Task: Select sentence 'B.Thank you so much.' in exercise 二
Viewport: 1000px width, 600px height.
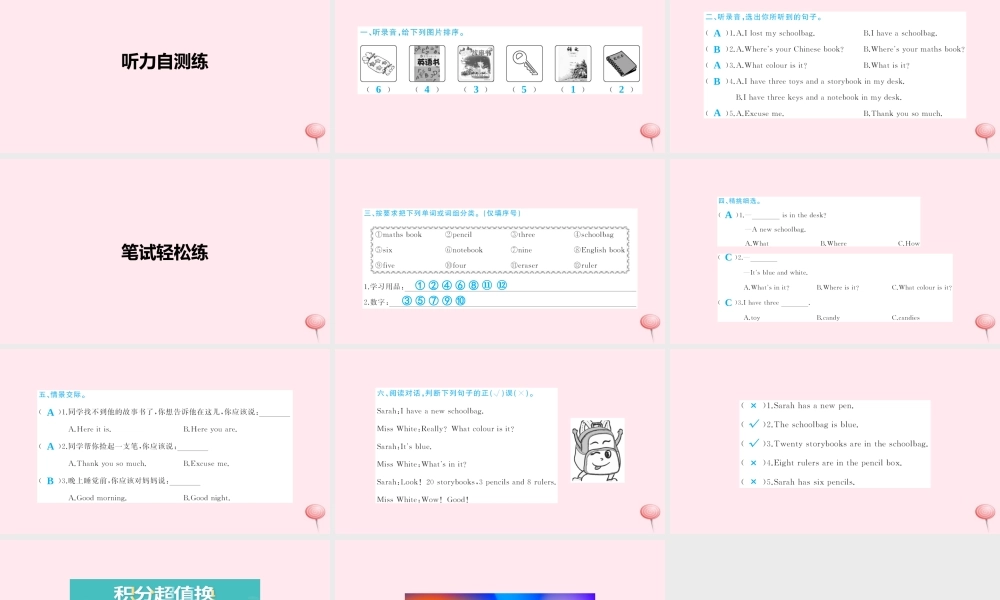Action: click(x=902, y=113)
